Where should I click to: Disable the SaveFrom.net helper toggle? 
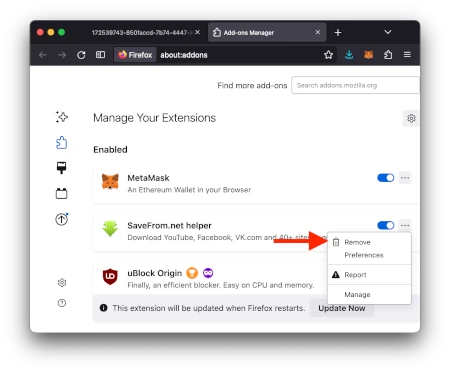[x=386, y=225]
